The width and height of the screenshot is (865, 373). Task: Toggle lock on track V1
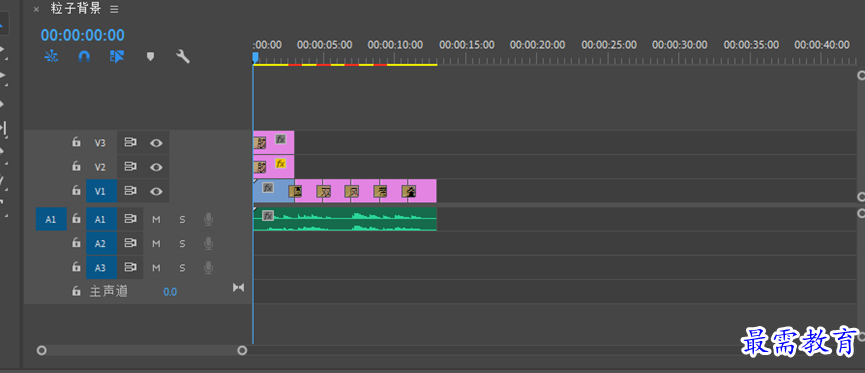(76, 190)
